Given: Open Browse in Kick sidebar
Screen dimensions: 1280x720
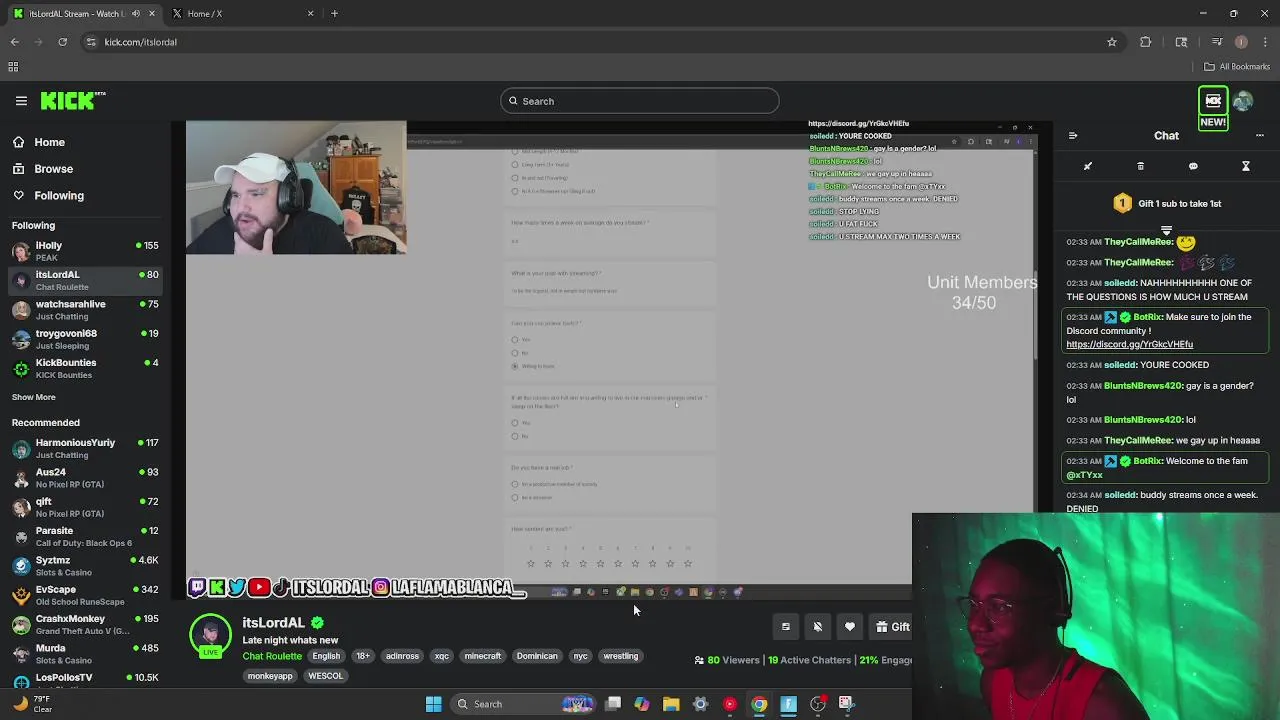Looking at the screenshot, I should 53,169.
